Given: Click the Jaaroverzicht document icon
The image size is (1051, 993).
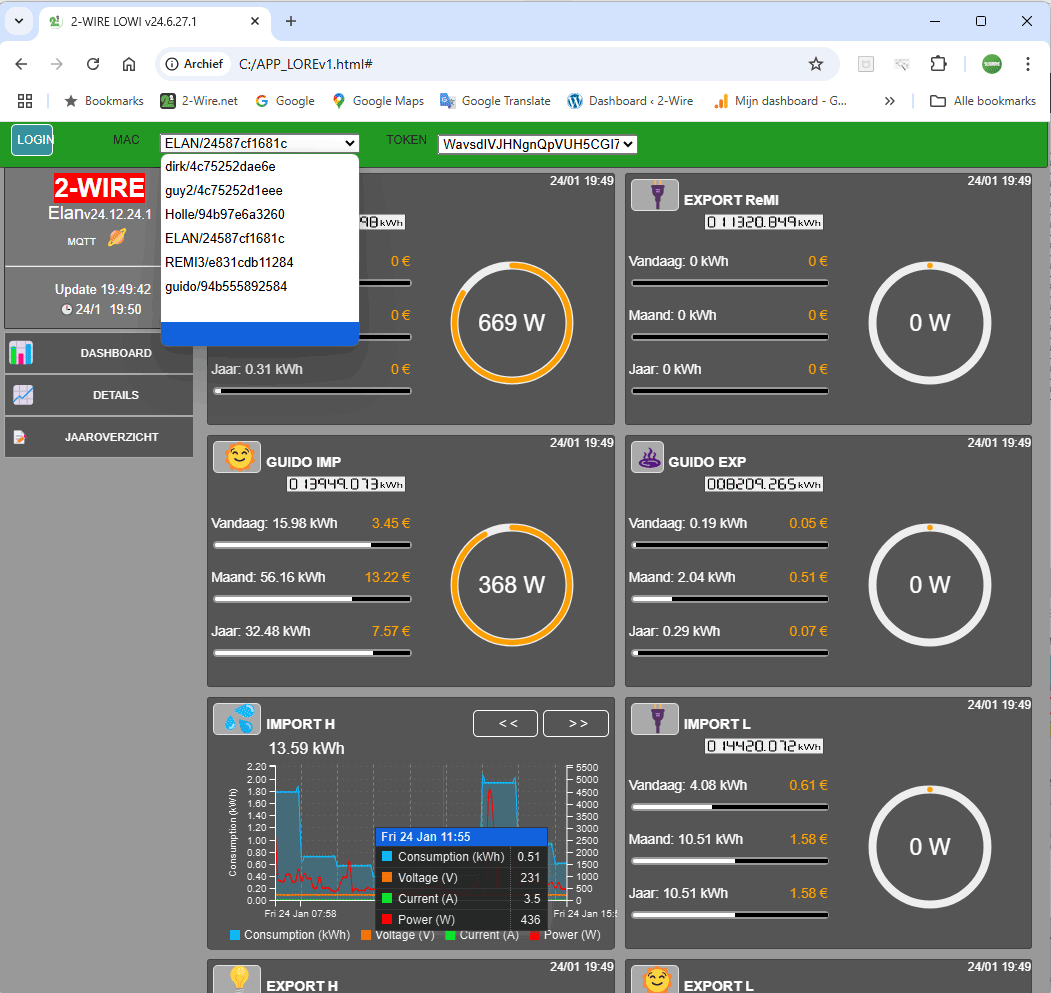Looking at the screenshot, I should tap(19, 437).
